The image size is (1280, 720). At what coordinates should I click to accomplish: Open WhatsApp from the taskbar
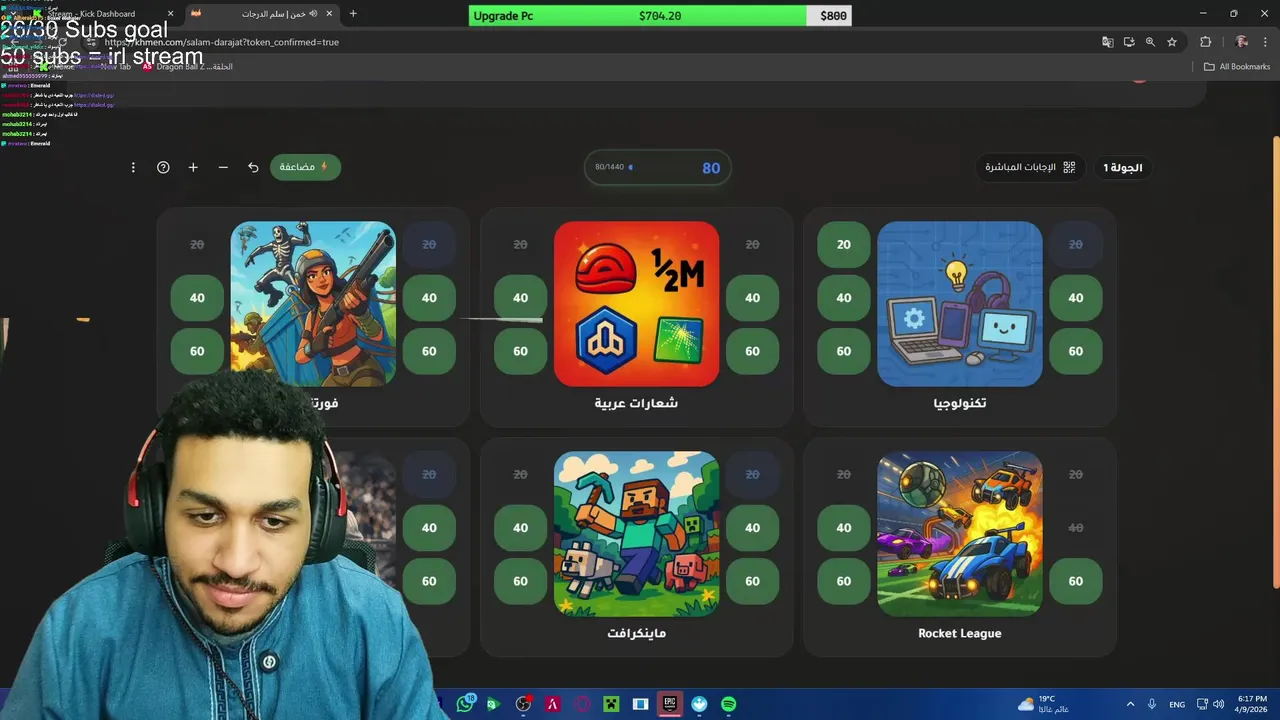[x=465, y=704]
